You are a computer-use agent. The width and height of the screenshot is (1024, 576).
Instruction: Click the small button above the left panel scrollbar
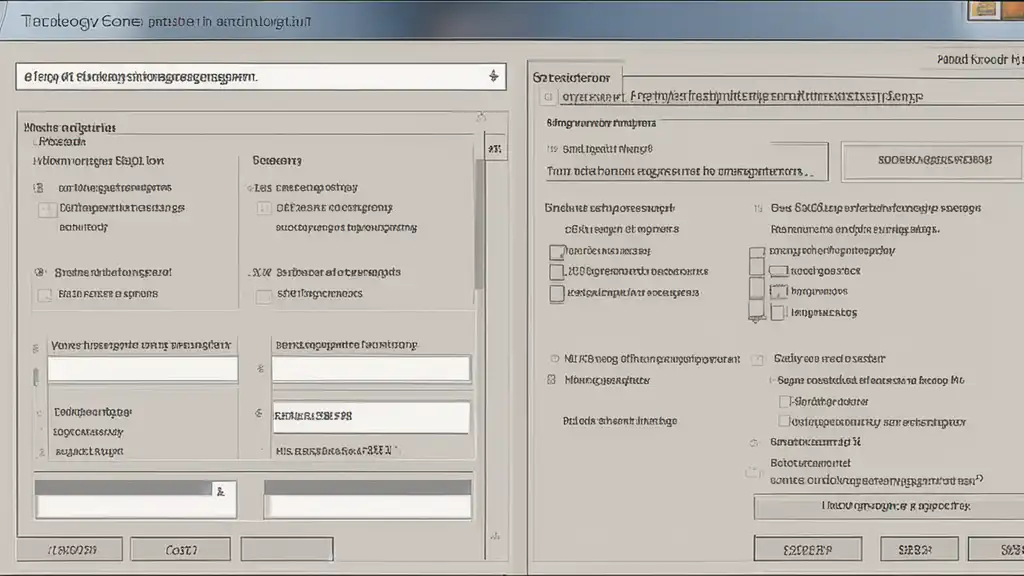(493, 147)
